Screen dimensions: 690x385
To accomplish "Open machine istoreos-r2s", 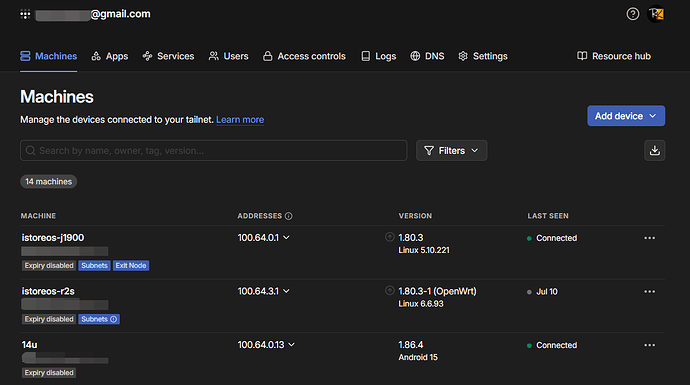I will 48,291.
